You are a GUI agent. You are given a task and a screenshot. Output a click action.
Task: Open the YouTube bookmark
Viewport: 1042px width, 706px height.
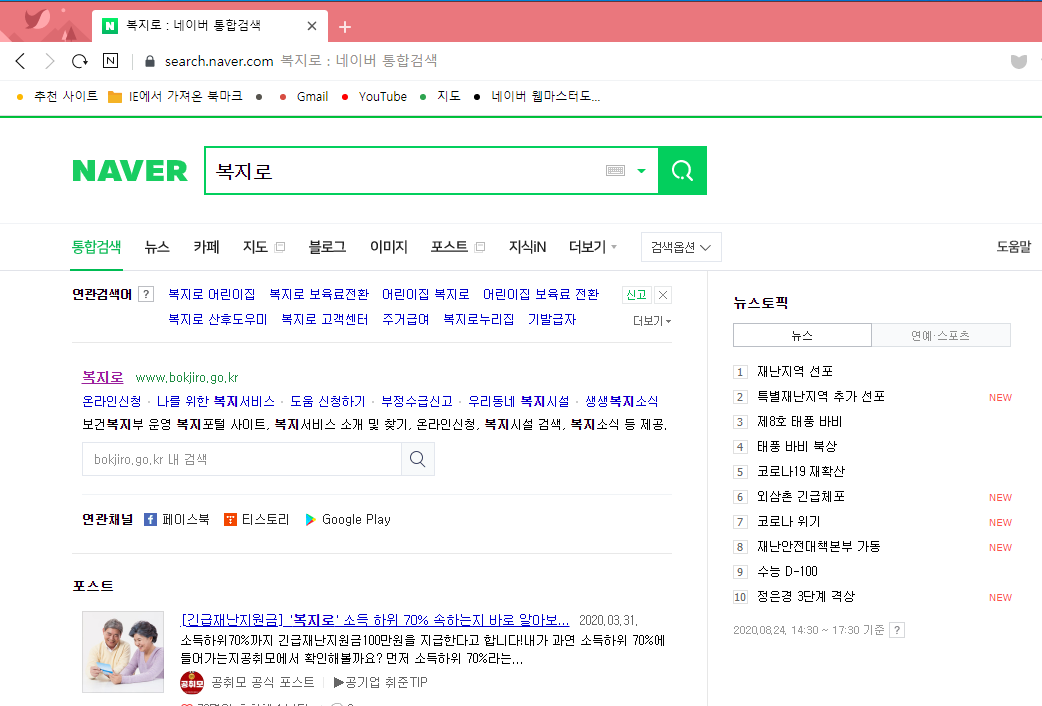coord(374,96)
